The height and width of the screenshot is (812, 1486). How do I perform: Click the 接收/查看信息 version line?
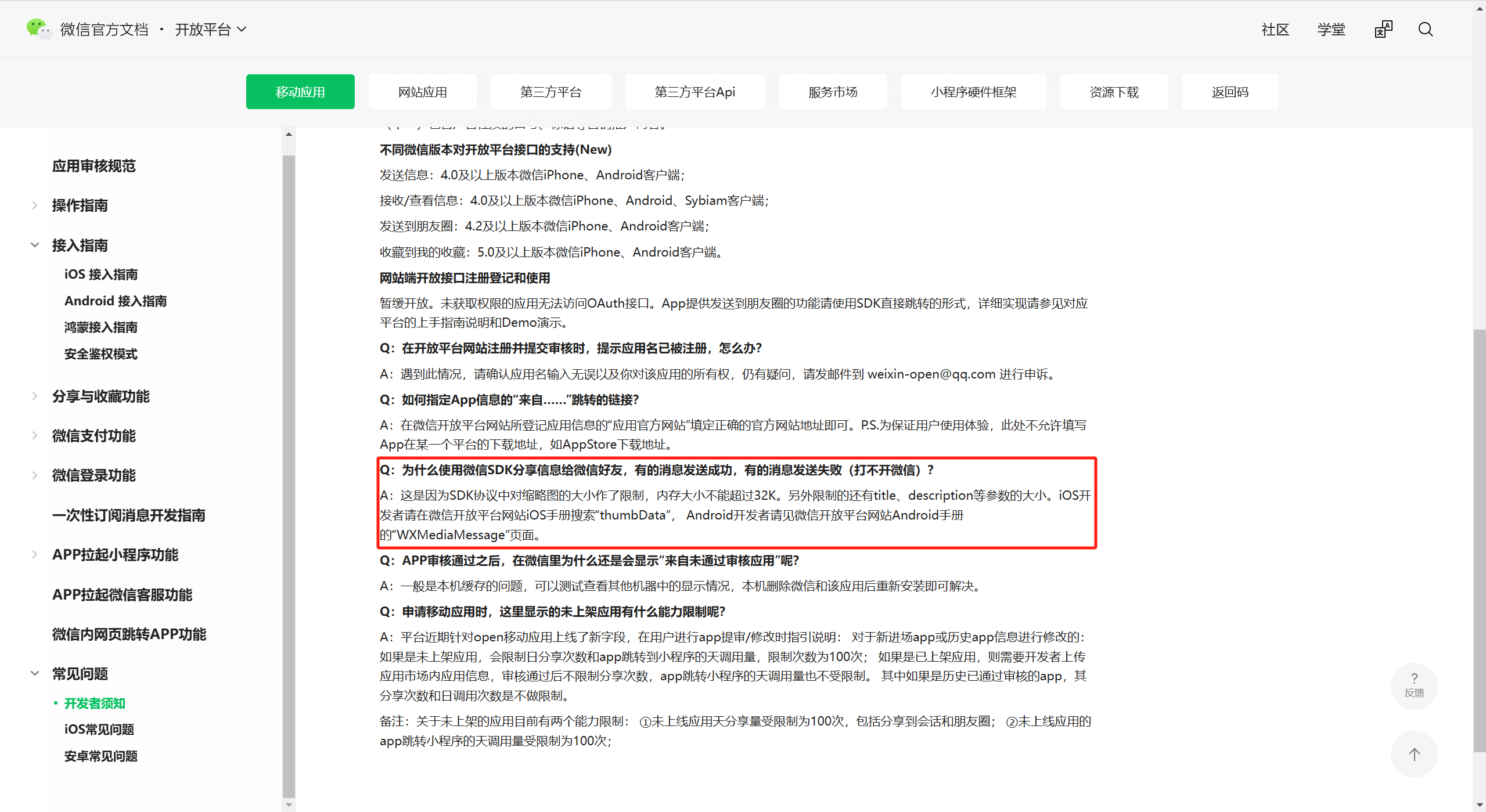click(x=574, y=200)
